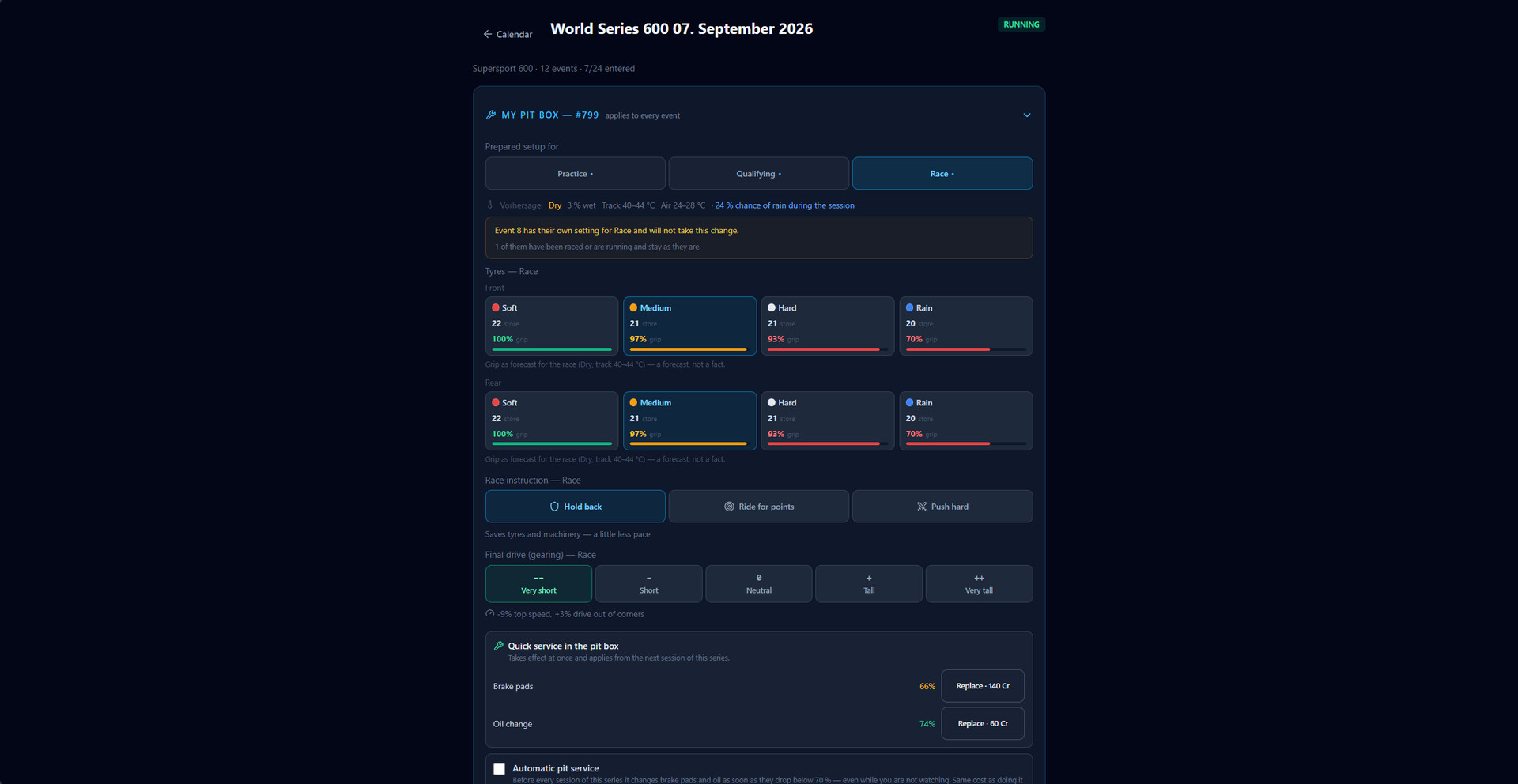Choose Soft rear tyre

click(x=552, y=420)
